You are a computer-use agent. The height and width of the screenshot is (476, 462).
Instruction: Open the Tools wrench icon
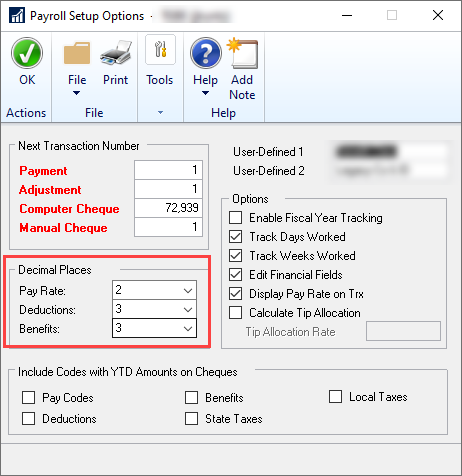(x=160, y=50)
